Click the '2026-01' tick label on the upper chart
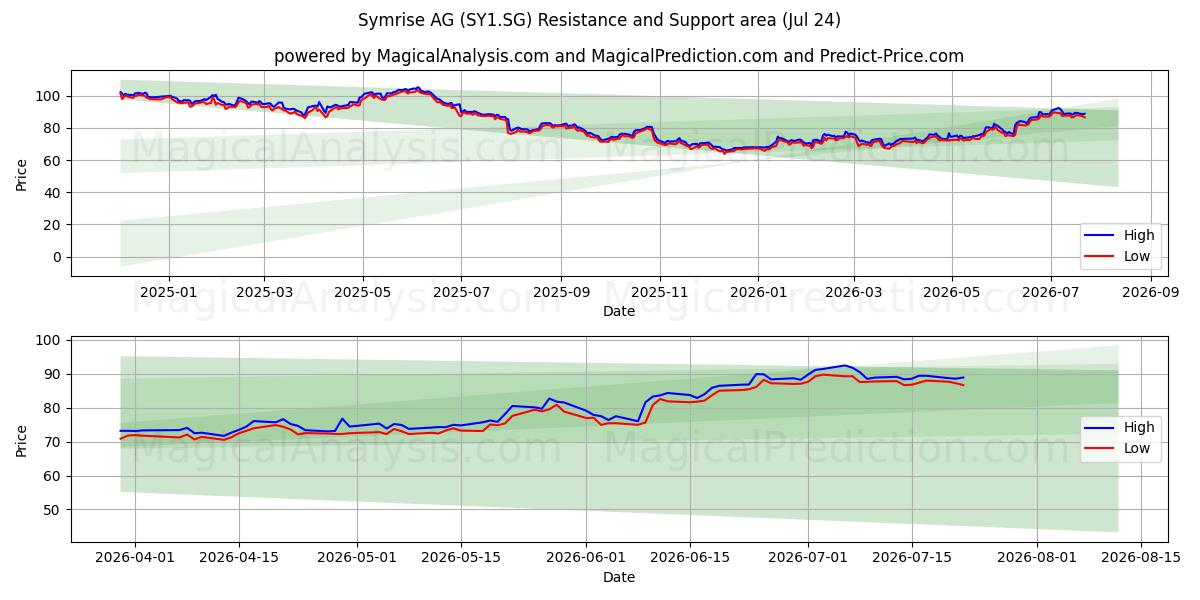The width and height of the screenshot is (1200, 600). [x=758, y=292]
